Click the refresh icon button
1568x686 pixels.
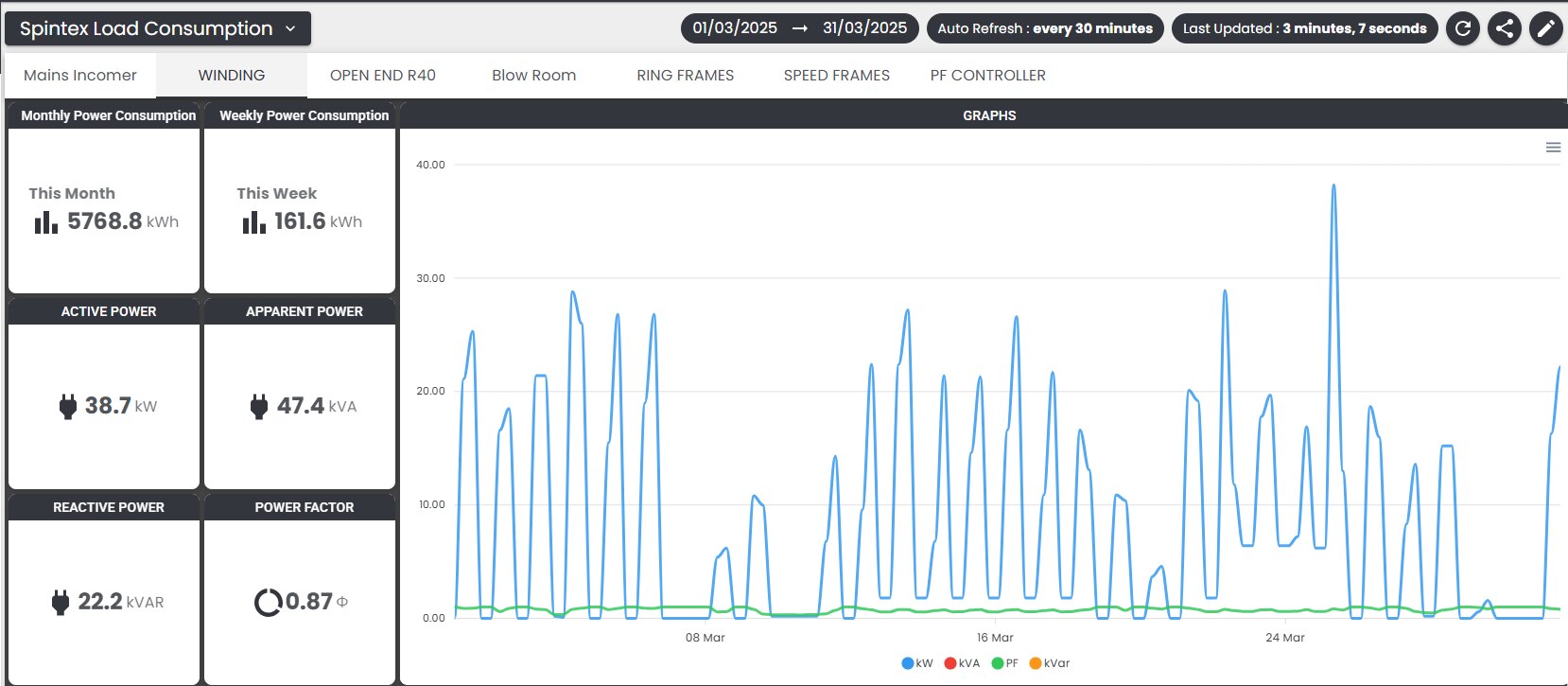[x=1462, y=28]
